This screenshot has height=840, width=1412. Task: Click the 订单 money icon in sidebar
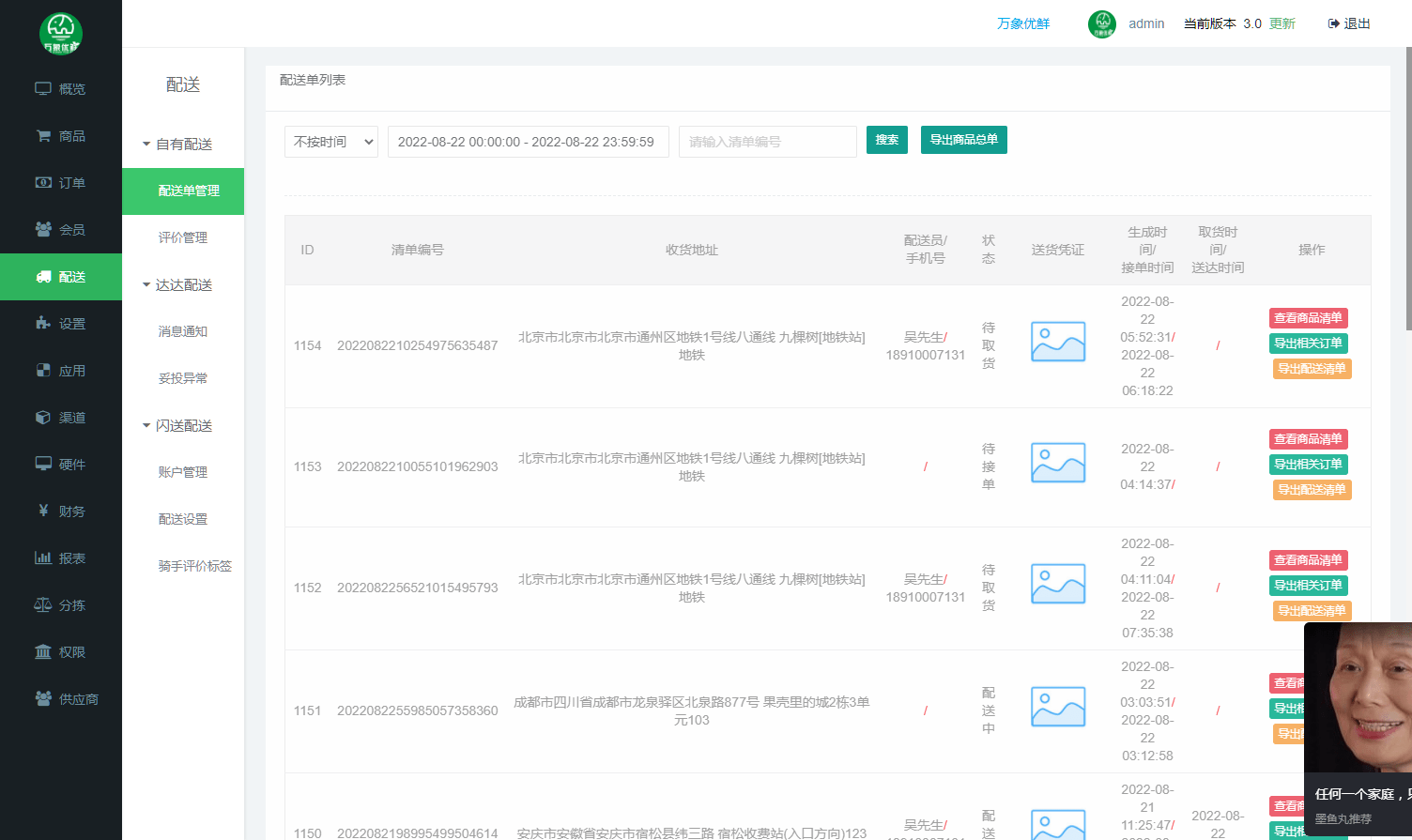tap(43, 183)
